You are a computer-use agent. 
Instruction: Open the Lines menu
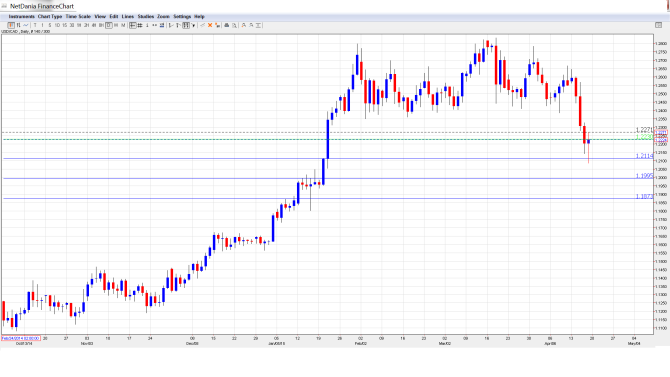pyautogui.click(x=128, y=17)
